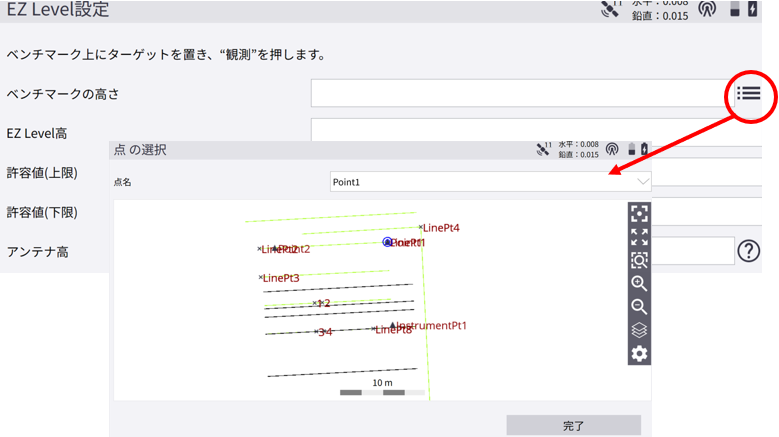Open the map layers manager

(639, 330)
